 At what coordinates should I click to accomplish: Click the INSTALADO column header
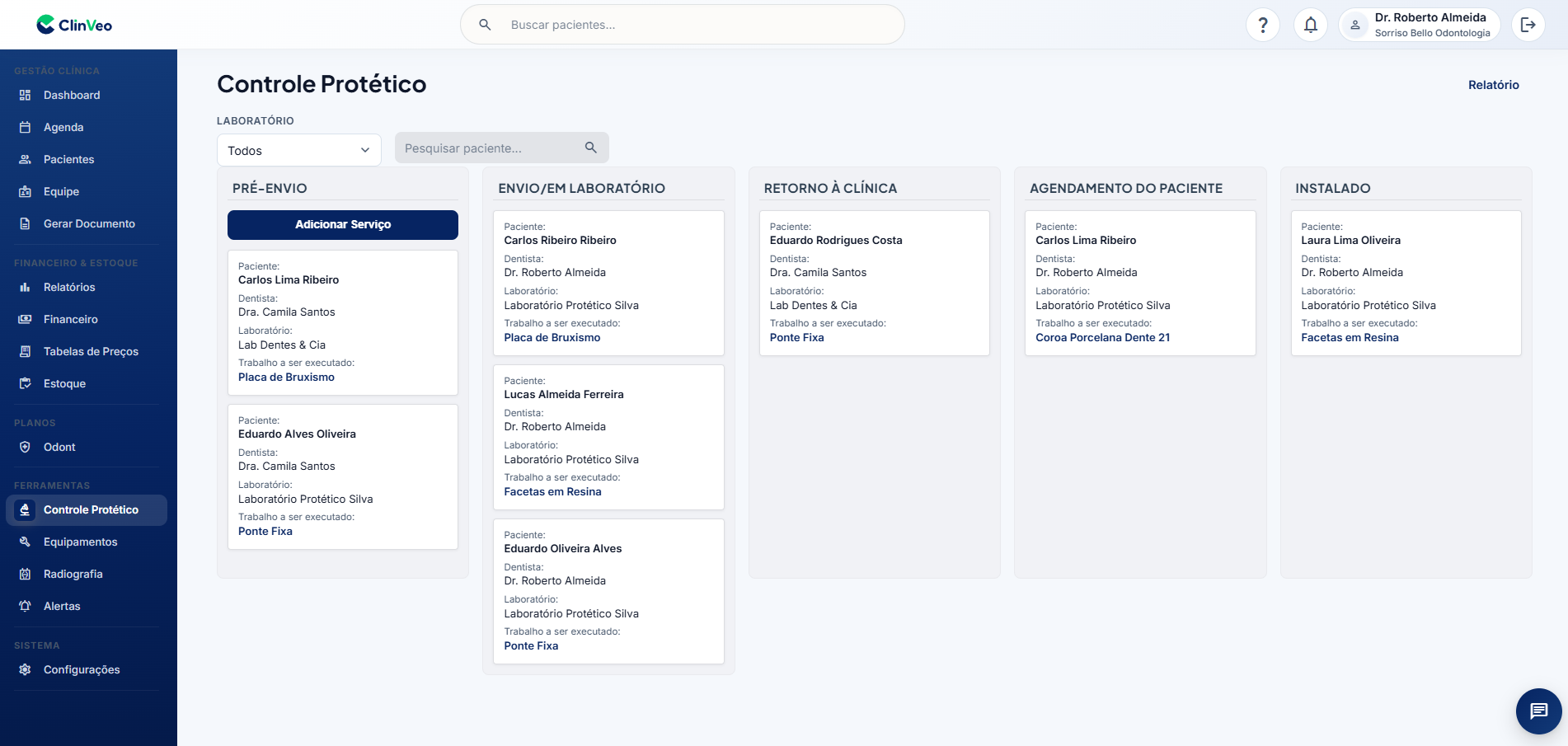(1332, 188)
